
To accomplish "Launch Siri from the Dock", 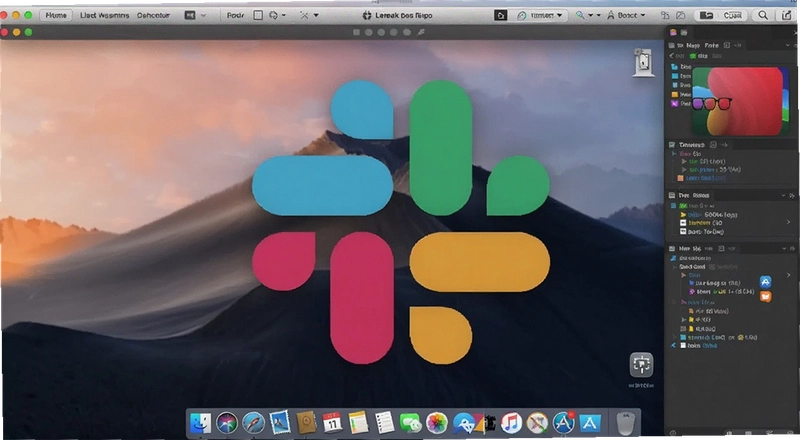I will tap(227, 423).
